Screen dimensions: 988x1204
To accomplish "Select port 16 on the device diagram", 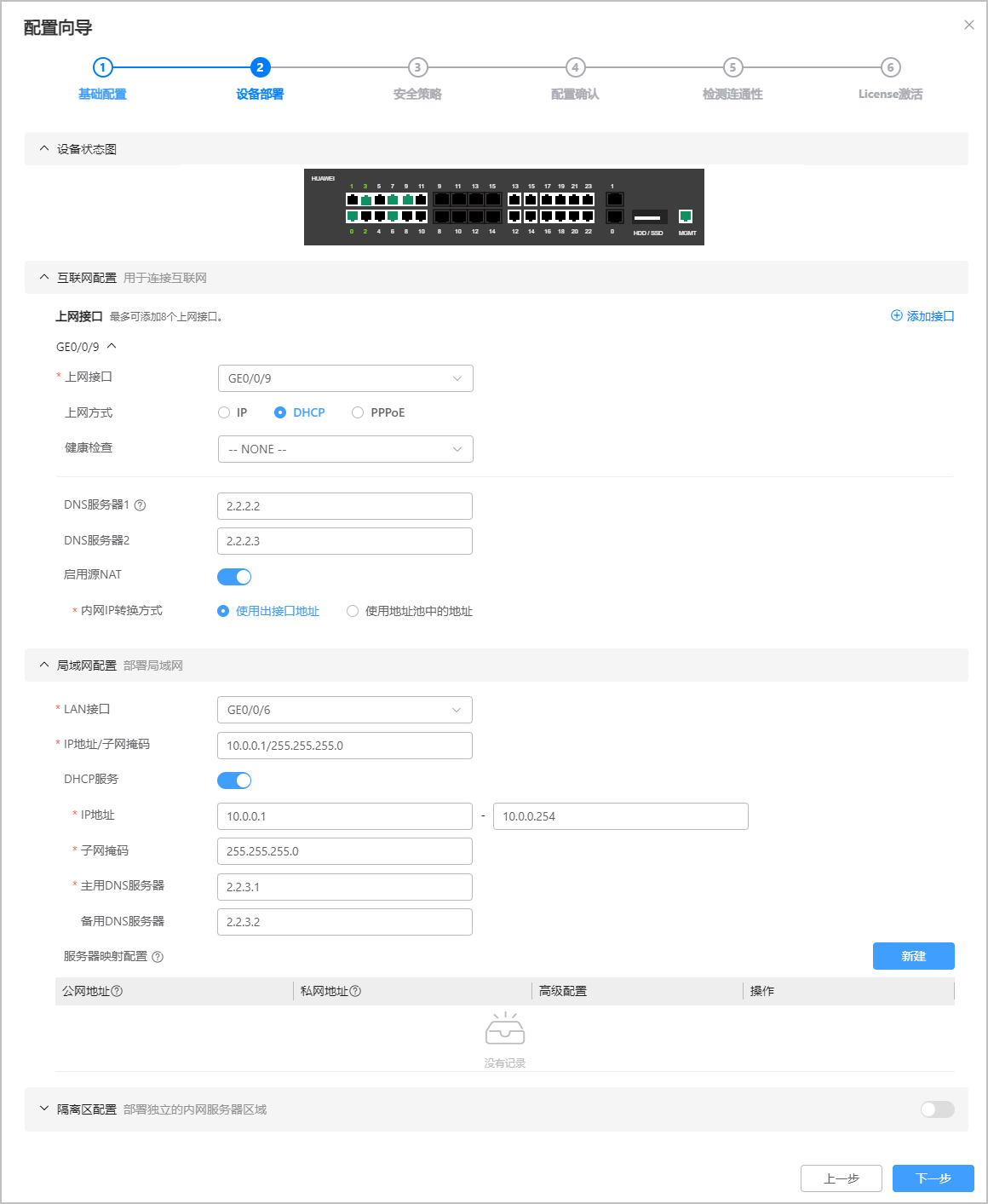I will coord(547,216).
